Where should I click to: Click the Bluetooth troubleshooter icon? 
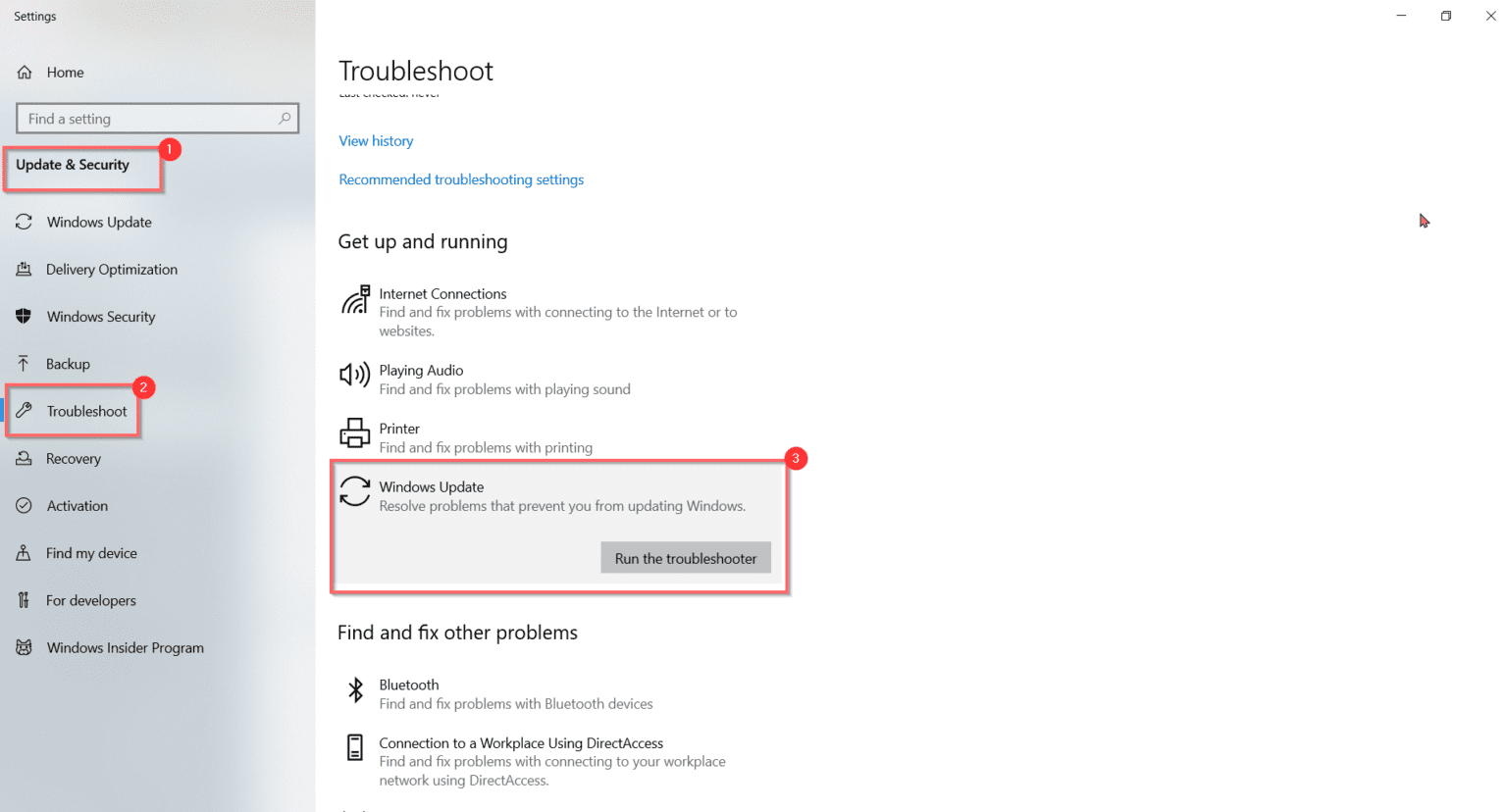[355, 689]
